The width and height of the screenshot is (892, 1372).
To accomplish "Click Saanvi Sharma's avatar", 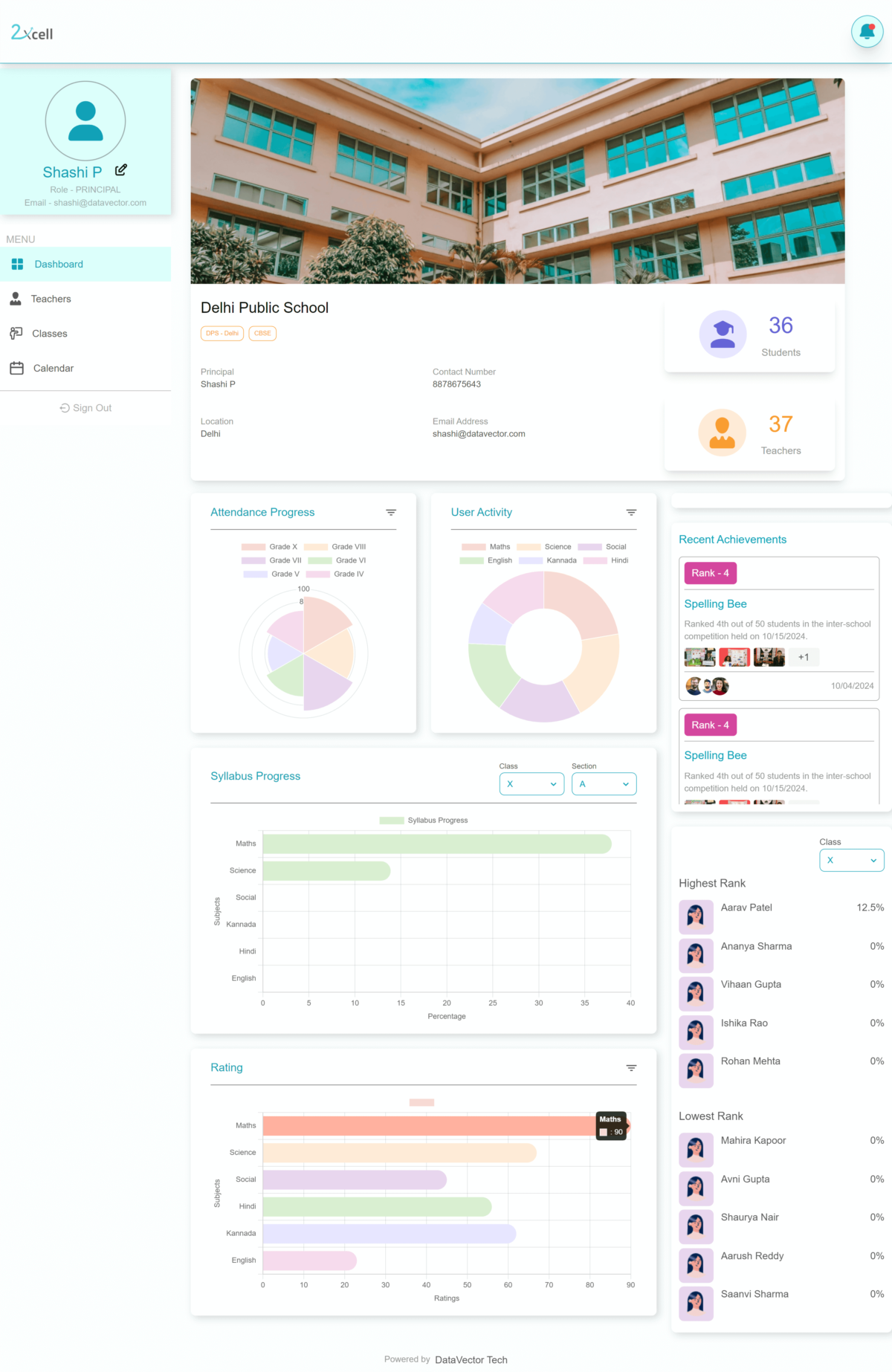I will click(696, 1303).
